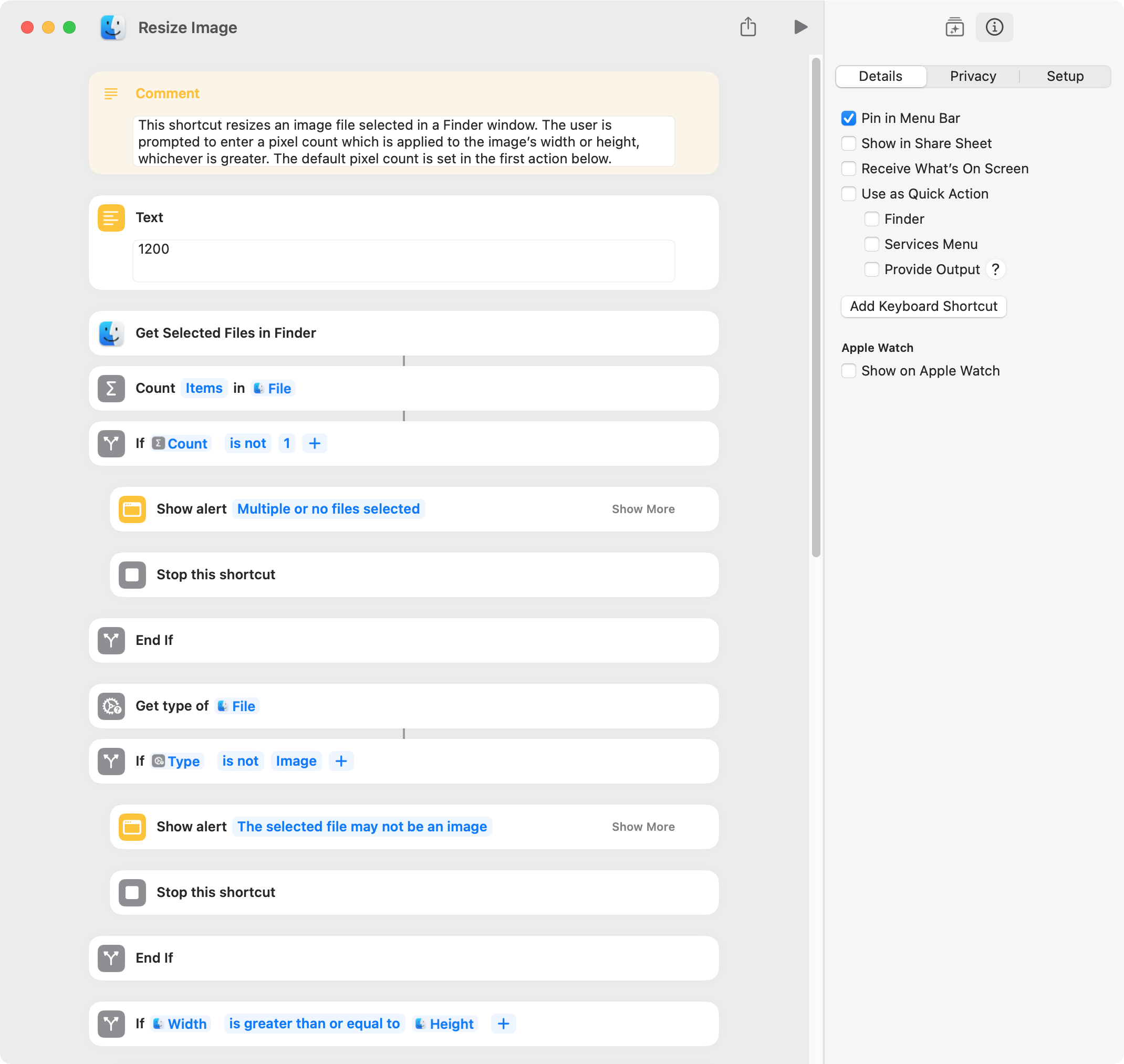Viewport: 1124px width, 1064px height.
Task: Select the Comment action lines icon
Action: tap(111, 93)
